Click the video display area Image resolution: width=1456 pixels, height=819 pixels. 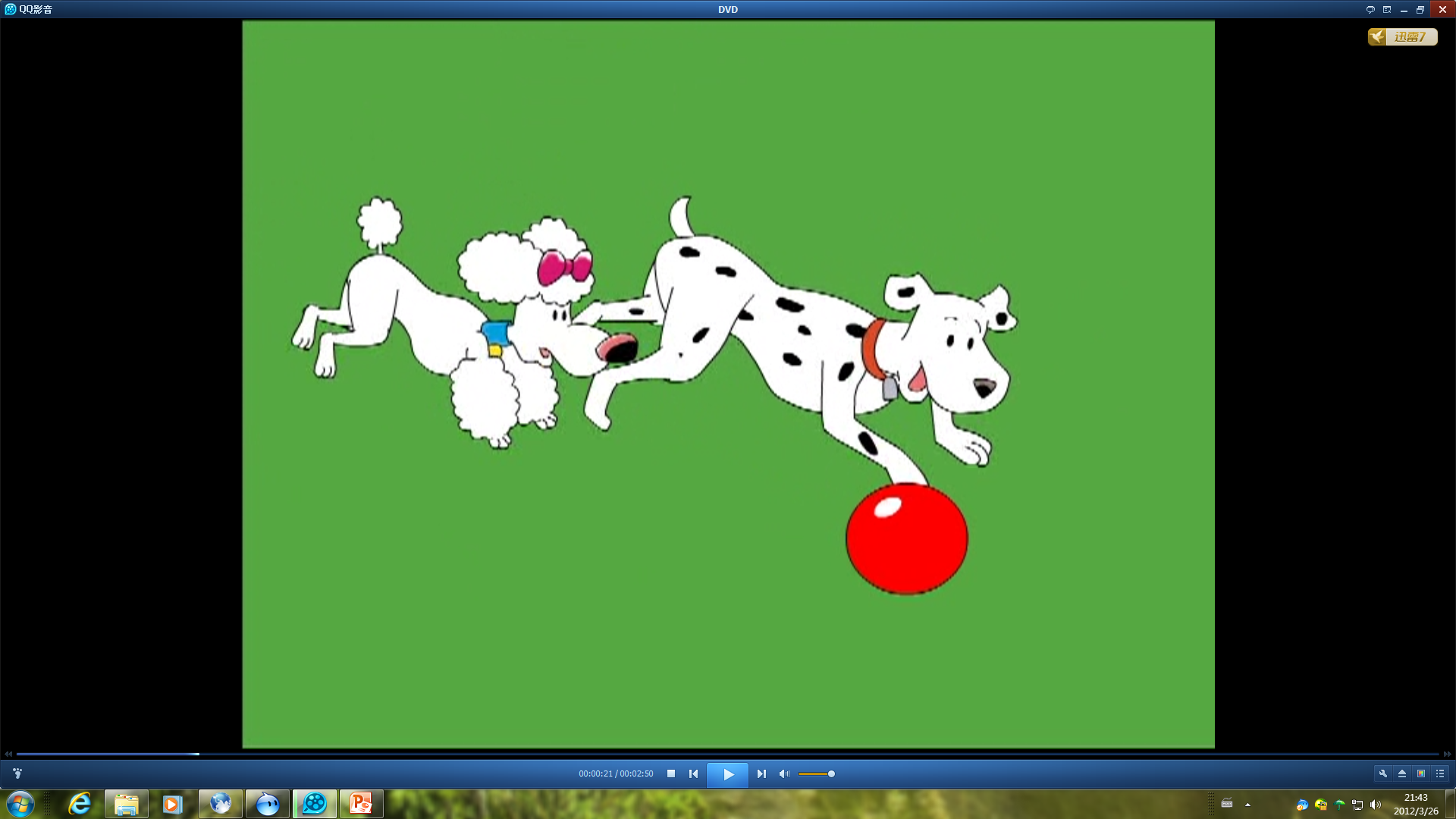point(728,384)
